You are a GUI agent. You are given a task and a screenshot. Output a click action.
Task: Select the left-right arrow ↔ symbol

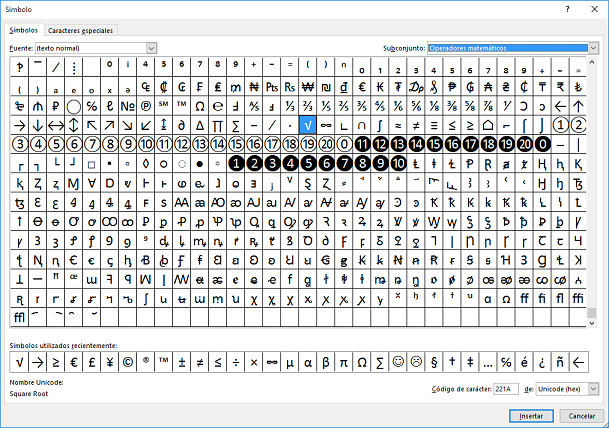(56, 125)
